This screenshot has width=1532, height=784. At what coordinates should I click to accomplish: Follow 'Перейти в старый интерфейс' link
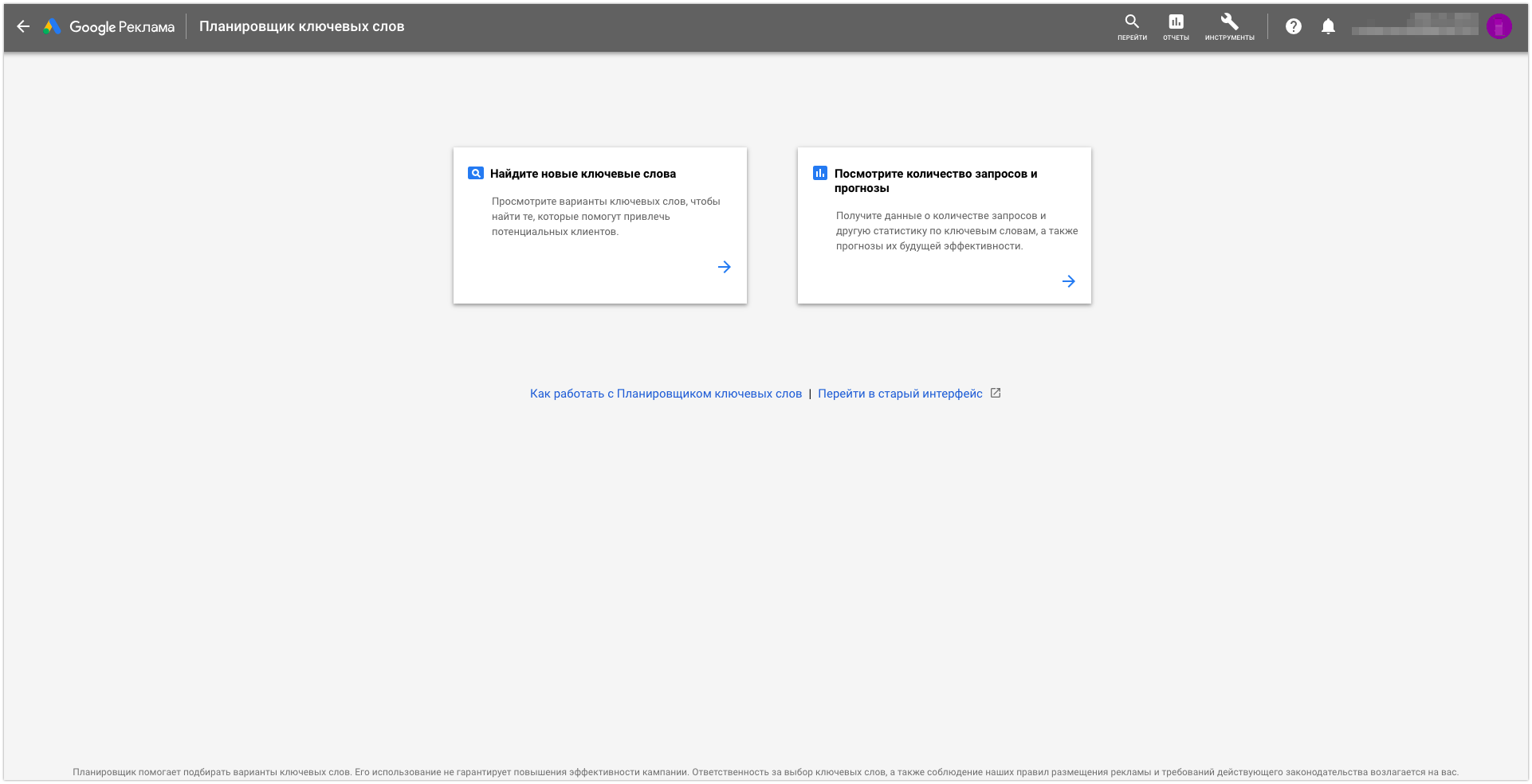point(900,394)
